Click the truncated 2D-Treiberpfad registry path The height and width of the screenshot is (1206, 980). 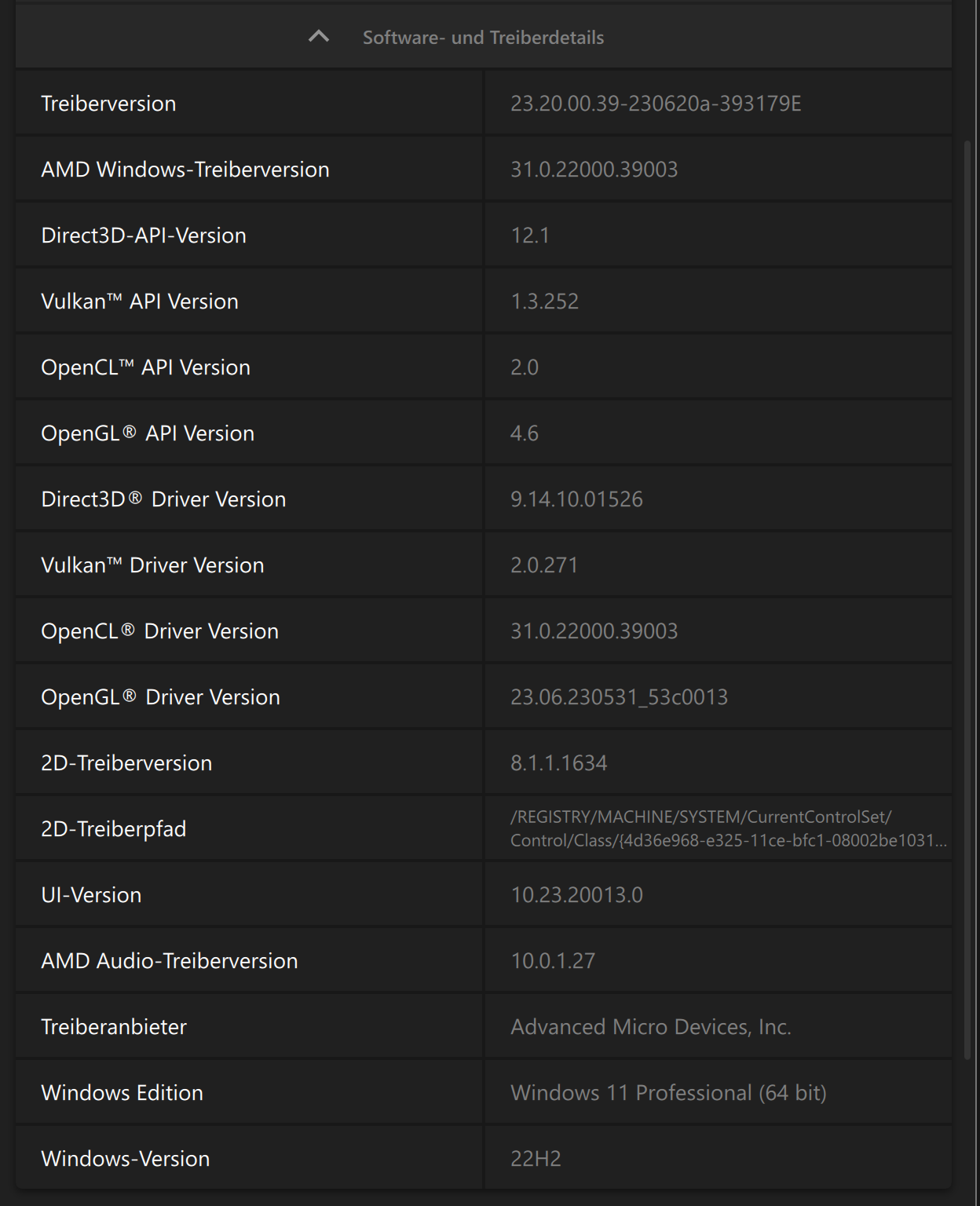click(729, 828)
